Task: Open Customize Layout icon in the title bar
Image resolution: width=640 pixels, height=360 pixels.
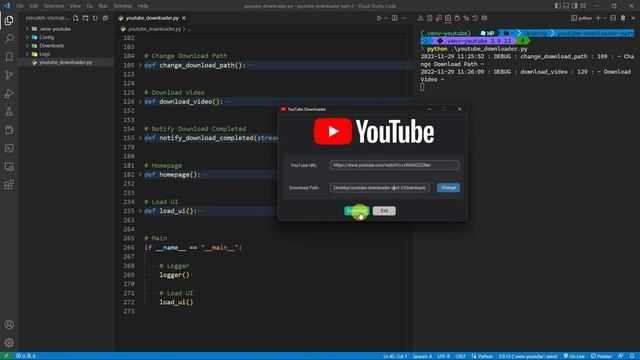Action: coord(583,6)
